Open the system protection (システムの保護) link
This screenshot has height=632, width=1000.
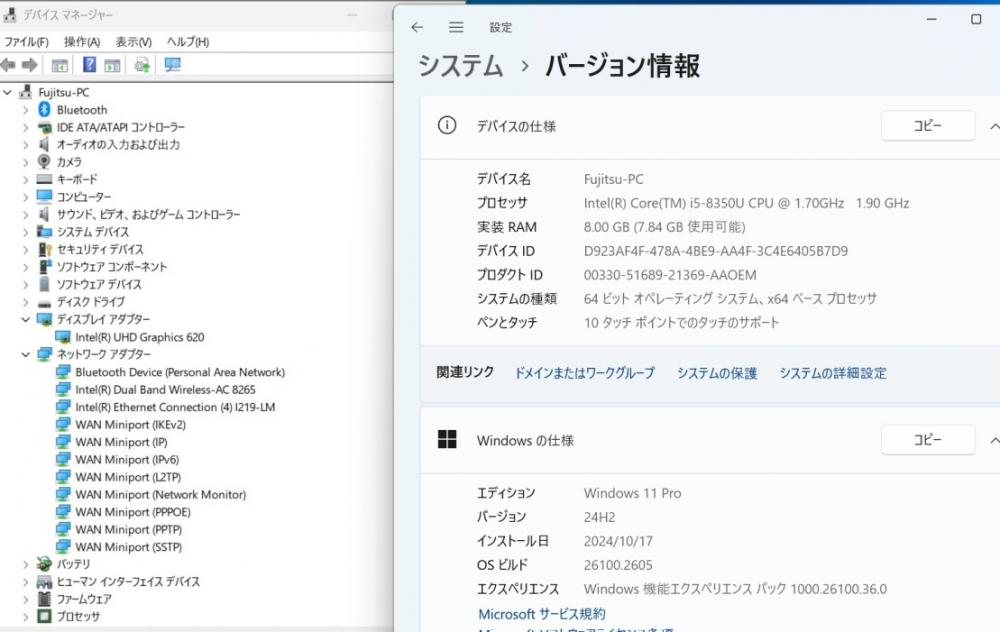click(x=717, y=373)
